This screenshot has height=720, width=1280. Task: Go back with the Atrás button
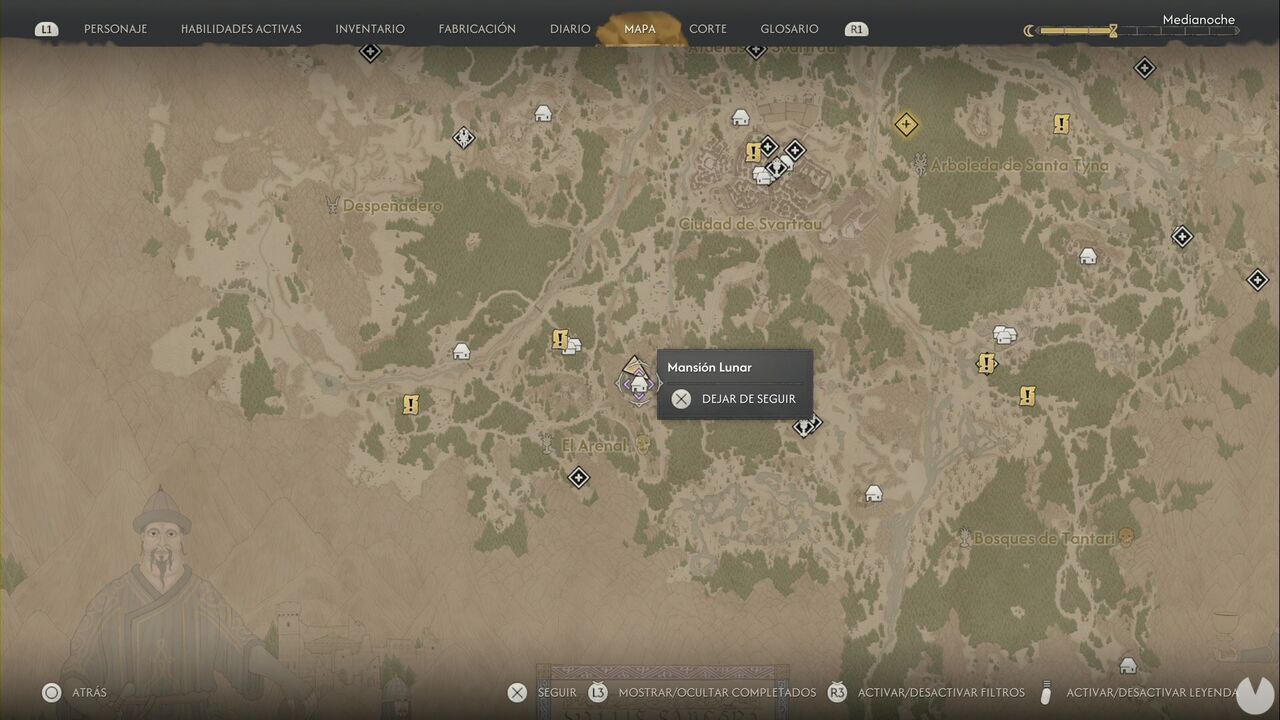[x=74, y=692]
